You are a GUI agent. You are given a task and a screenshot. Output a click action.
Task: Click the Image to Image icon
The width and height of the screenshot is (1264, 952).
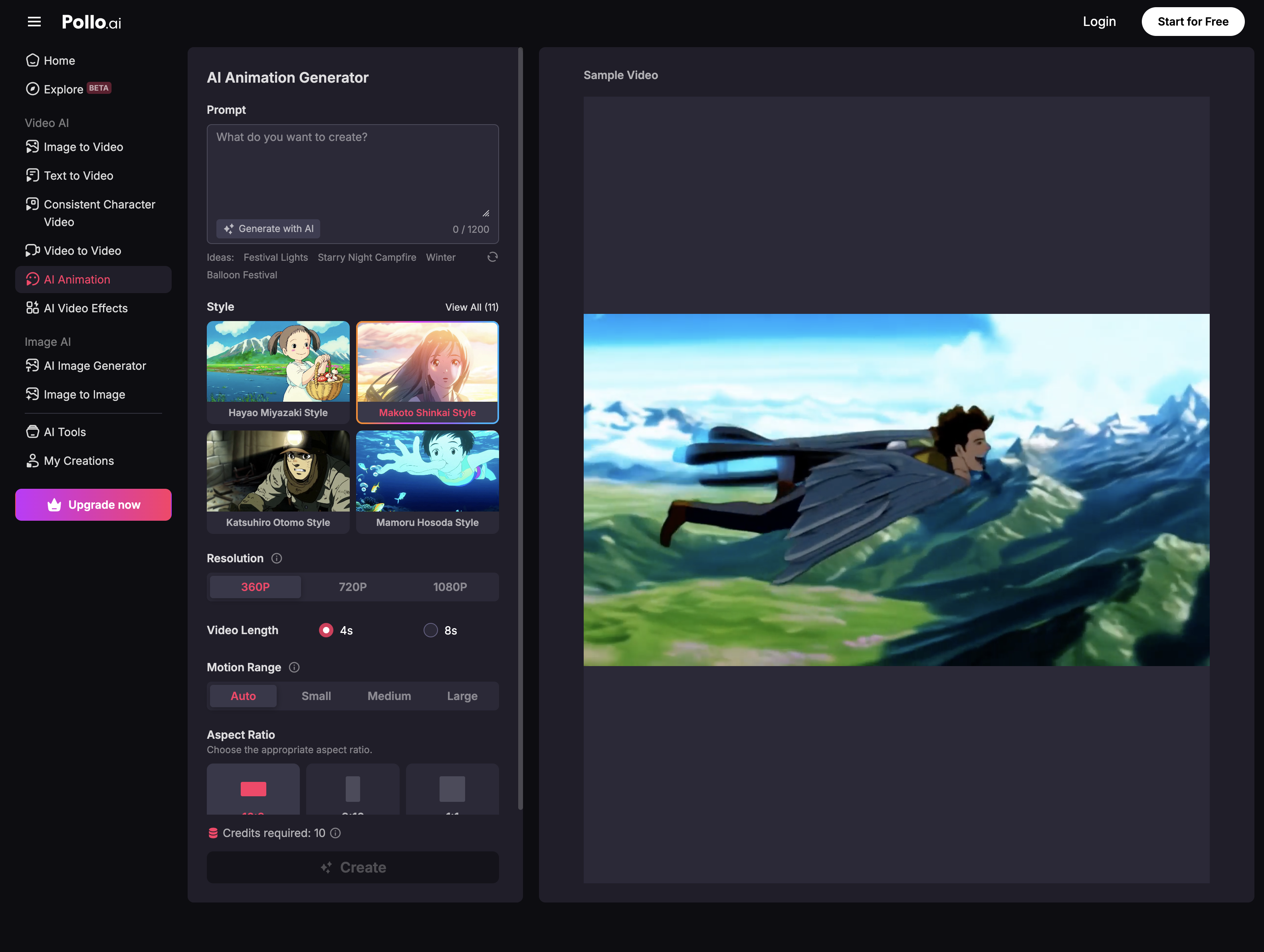[x=33, y=394]
